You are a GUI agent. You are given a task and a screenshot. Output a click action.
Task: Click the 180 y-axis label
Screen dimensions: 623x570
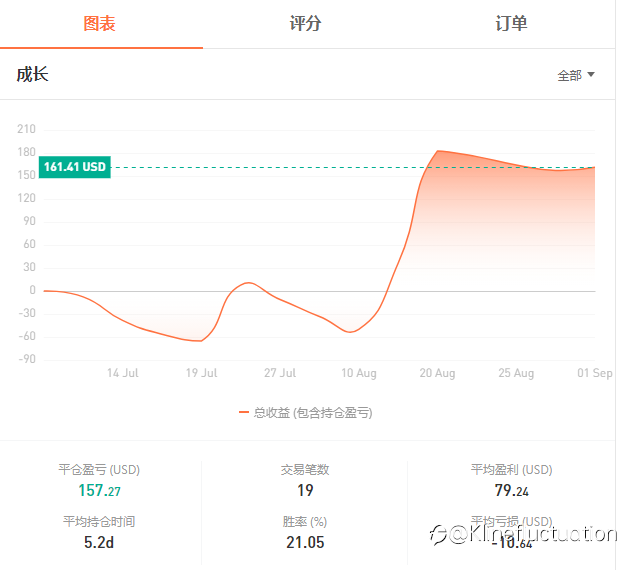[x=26, y=152]
